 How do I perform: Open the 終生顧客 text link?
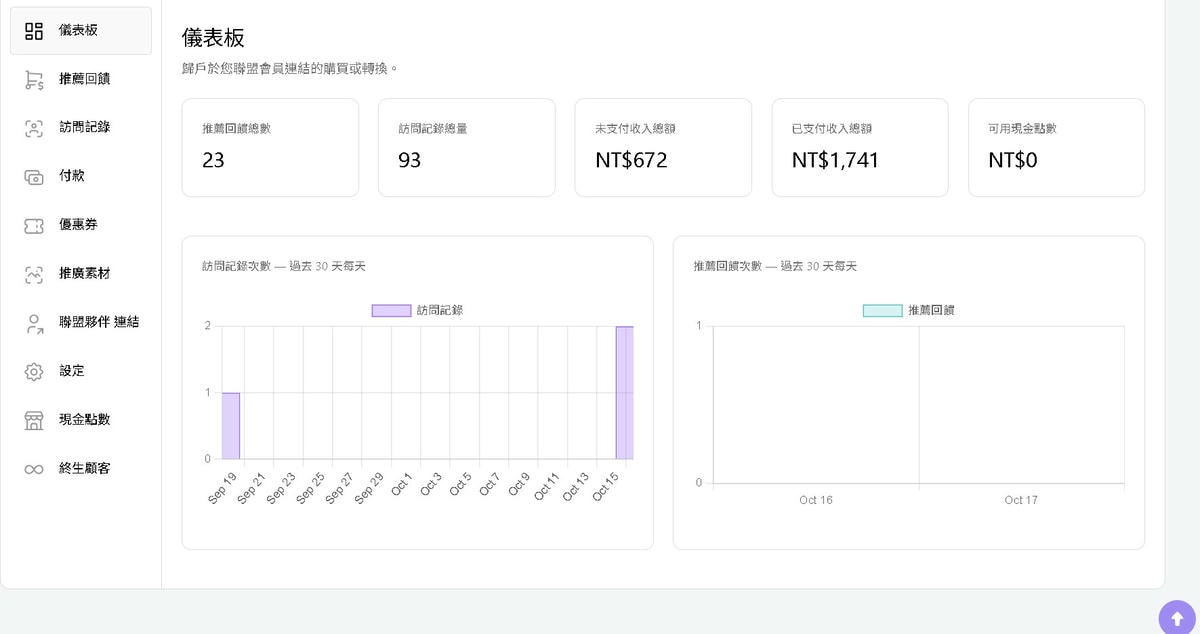click(84, 468)
